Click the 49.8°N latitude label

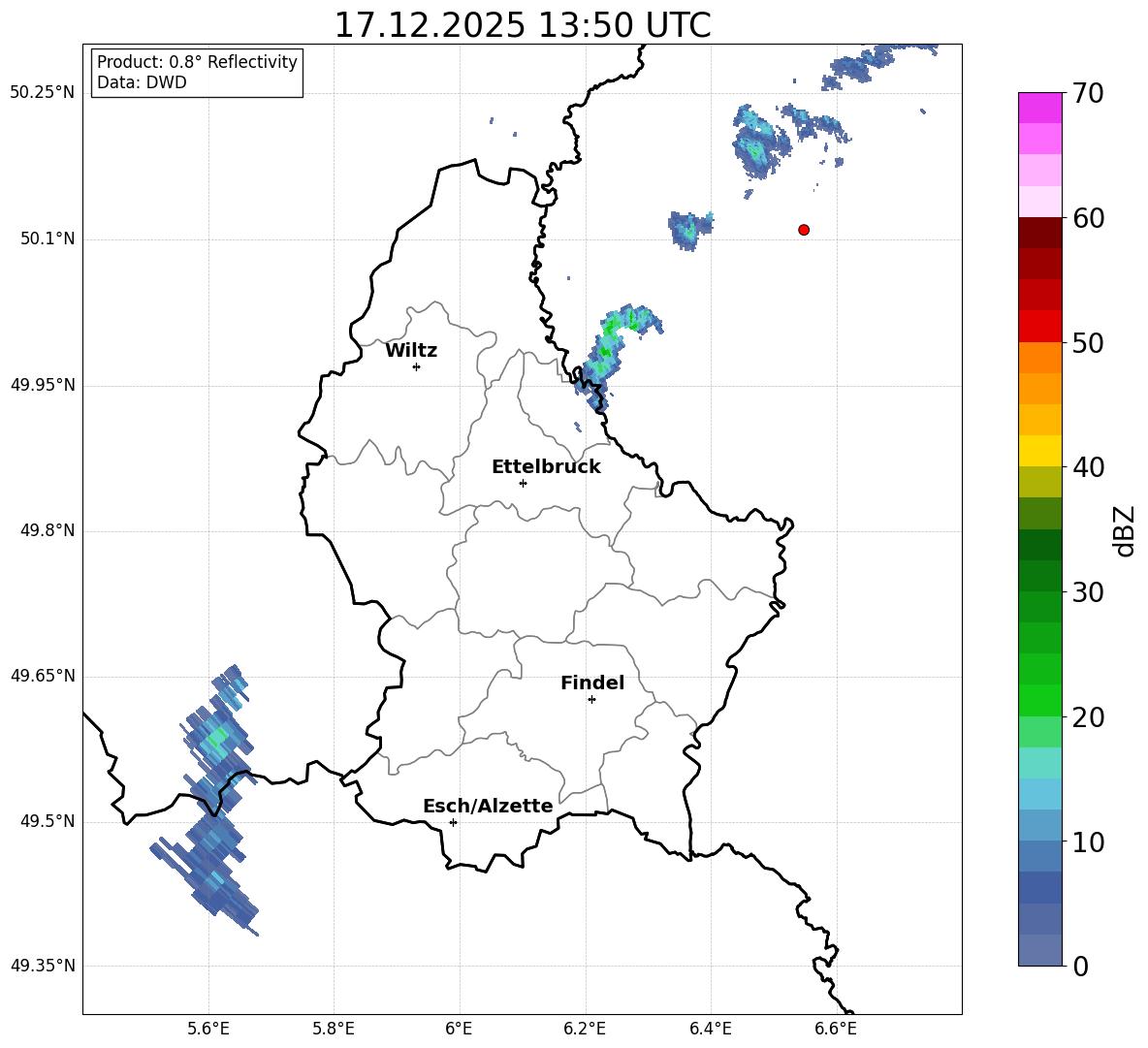coord(48,530)
